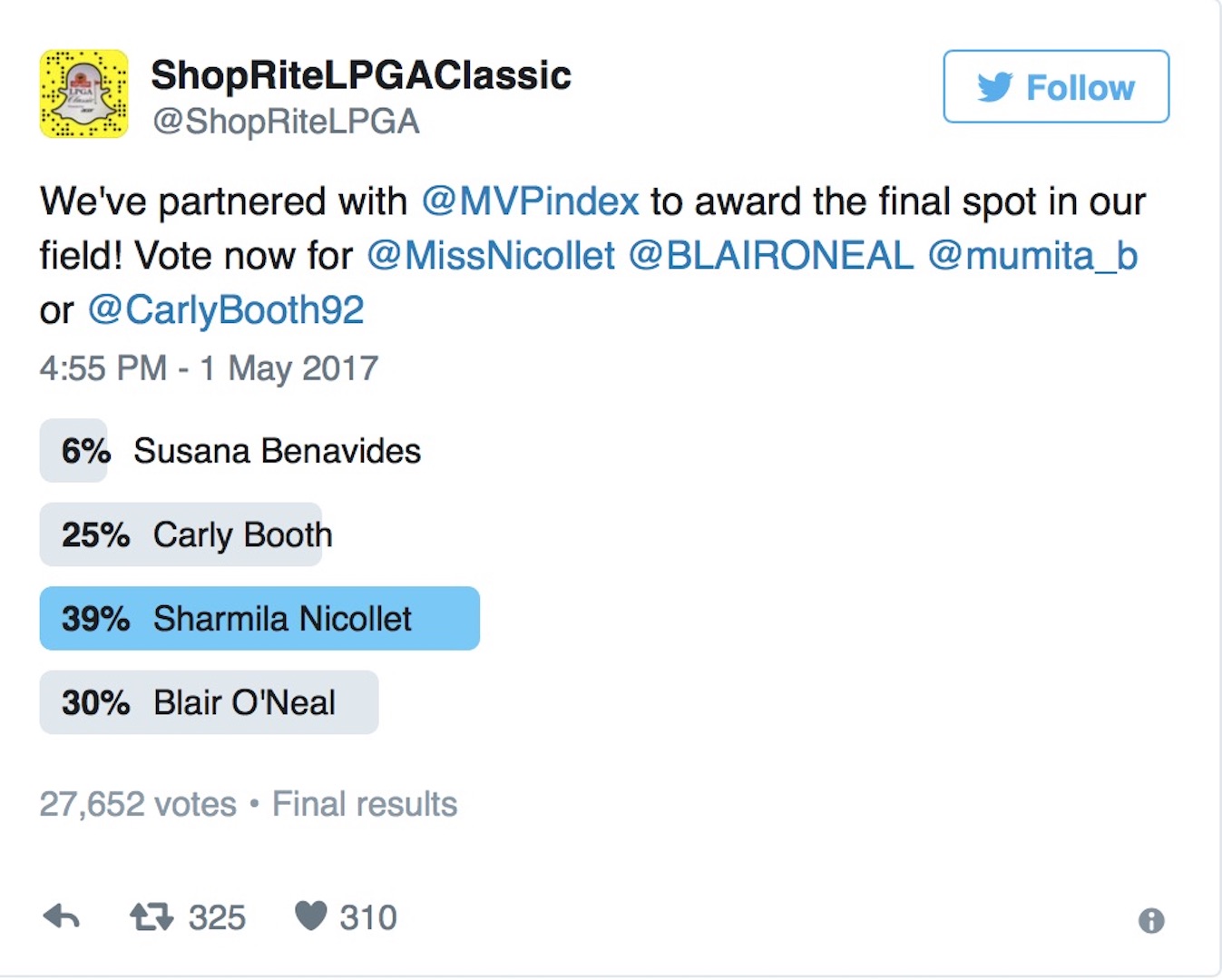The width and height of the screenshot is (1222, 980).
Task: Select the Susana Benavides poll bar
Action: click(73, 450)
